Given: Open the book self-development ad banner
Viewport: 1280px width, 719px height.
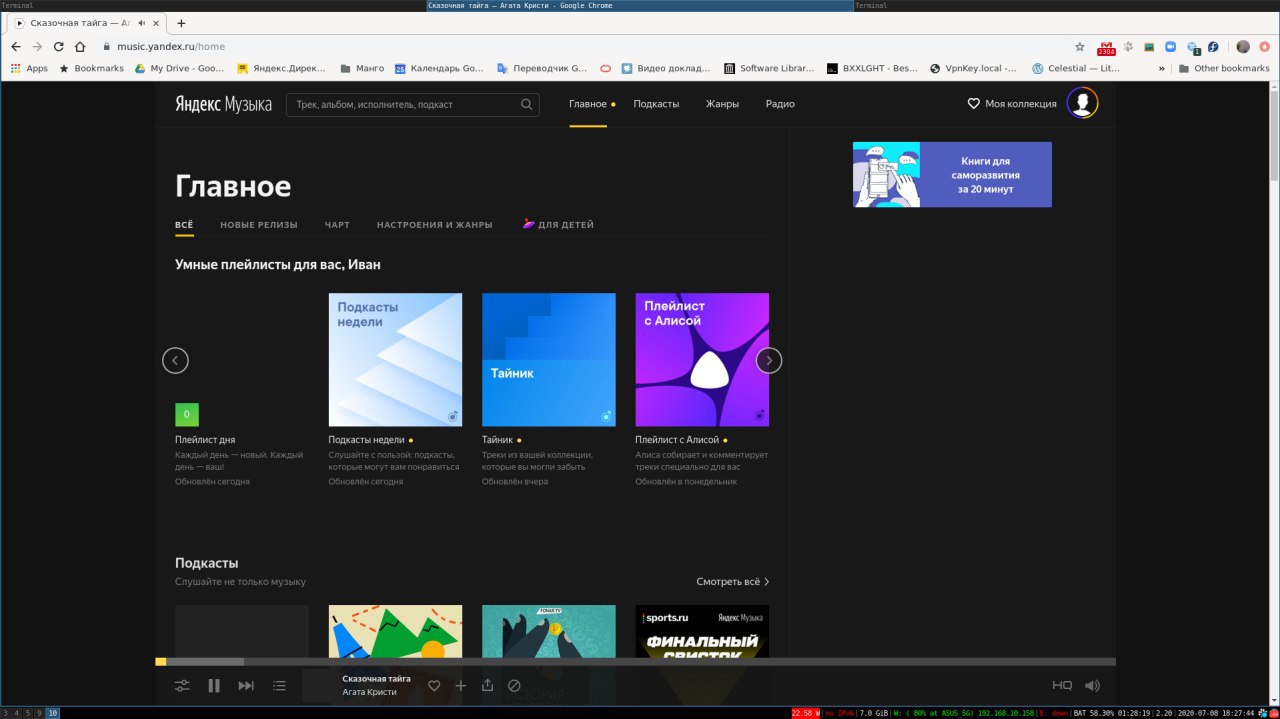Looking at the screenshot, I should [x=952, y=174].
